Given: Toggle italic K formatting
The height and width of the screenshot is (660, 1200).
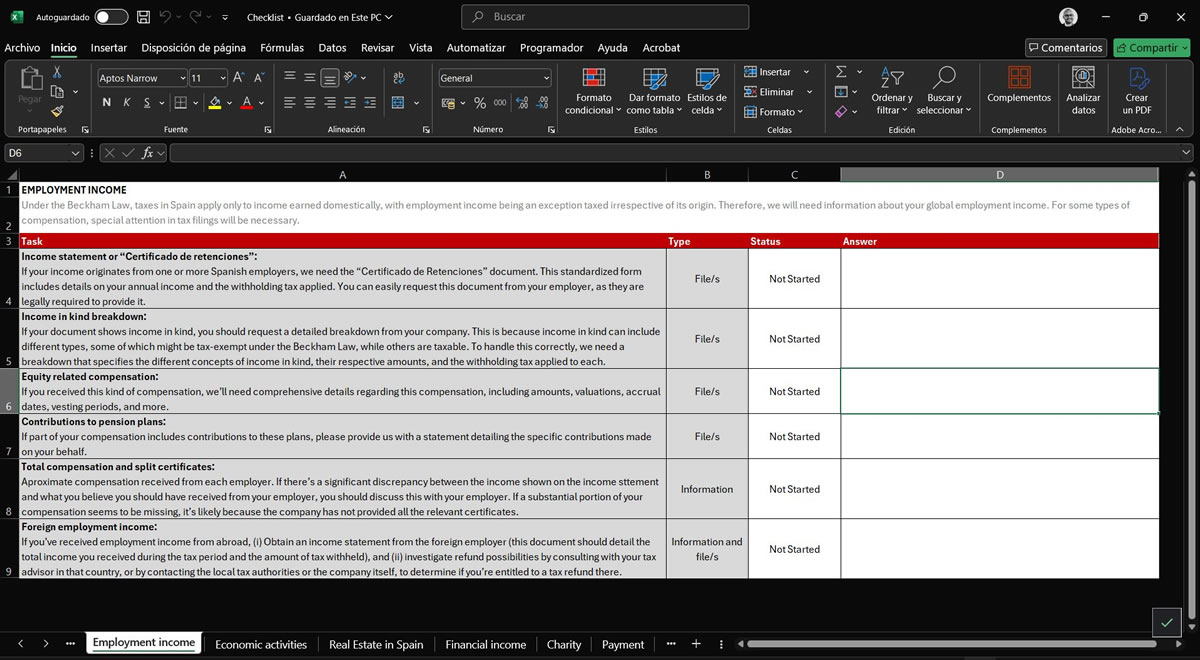Looking at the screenshot, I should [x=127, y=103].
